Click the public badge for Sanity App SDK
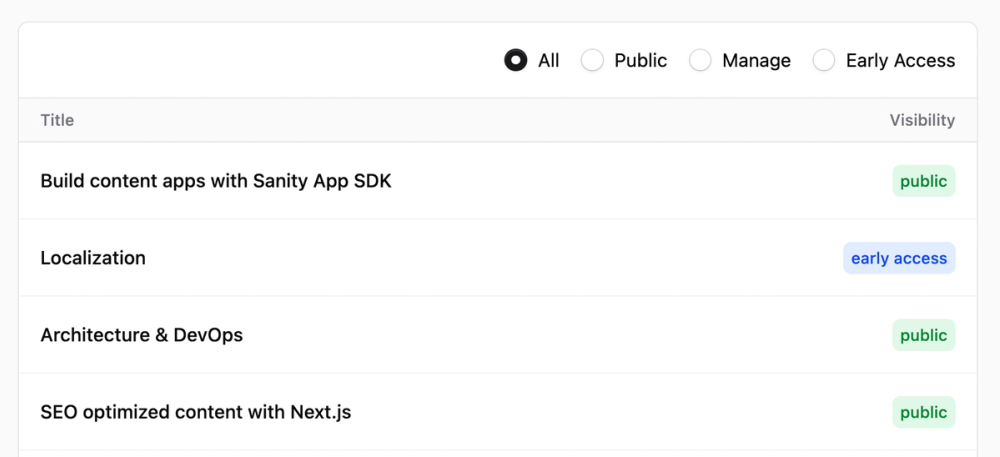1000x457 pixels. pos(923,181)
